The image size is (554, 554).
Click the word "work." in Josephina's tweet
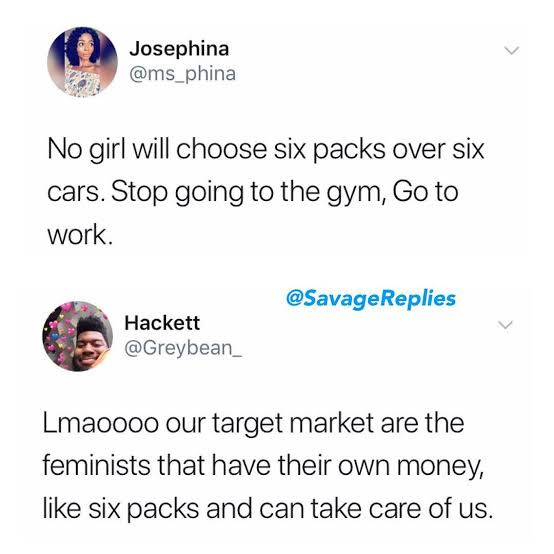point(80,235)
